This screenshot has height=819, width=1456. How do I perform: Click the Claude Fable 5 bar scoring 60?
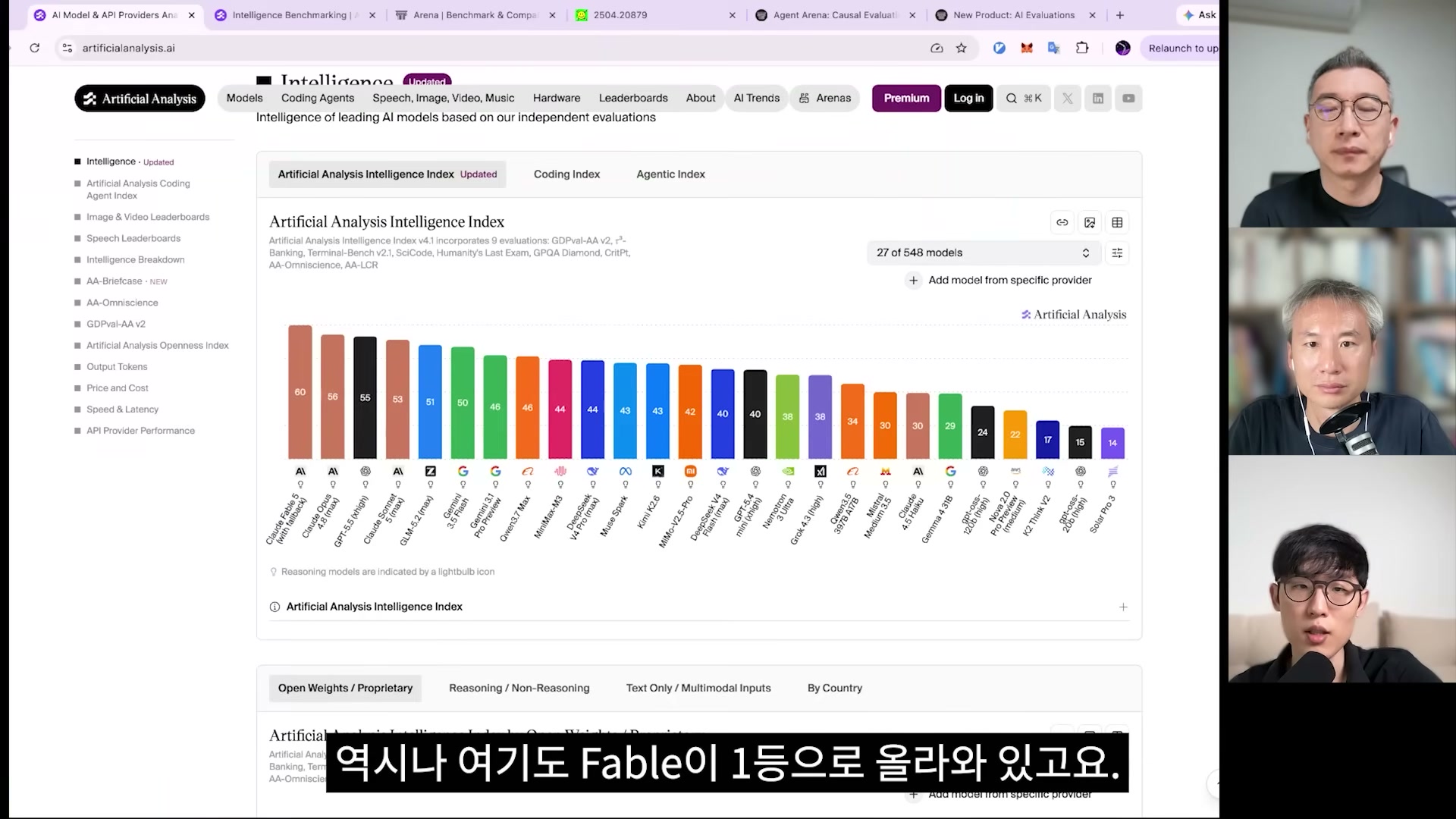tap(300, 392)
